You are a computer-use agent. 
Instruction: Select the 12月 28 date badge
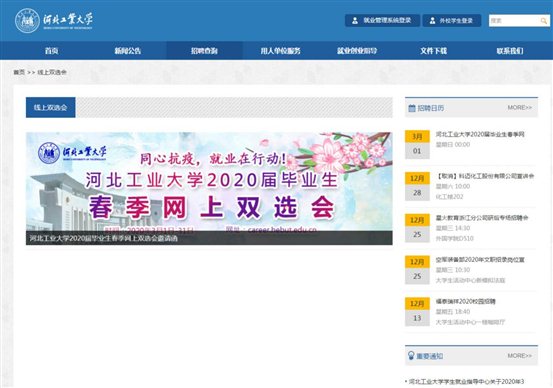click(x=417, y=186)
